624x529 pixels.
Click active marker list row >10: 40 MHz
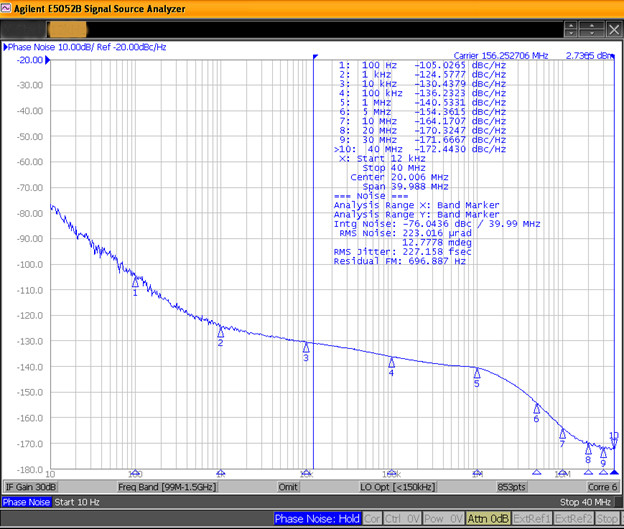tap(420, 149)
